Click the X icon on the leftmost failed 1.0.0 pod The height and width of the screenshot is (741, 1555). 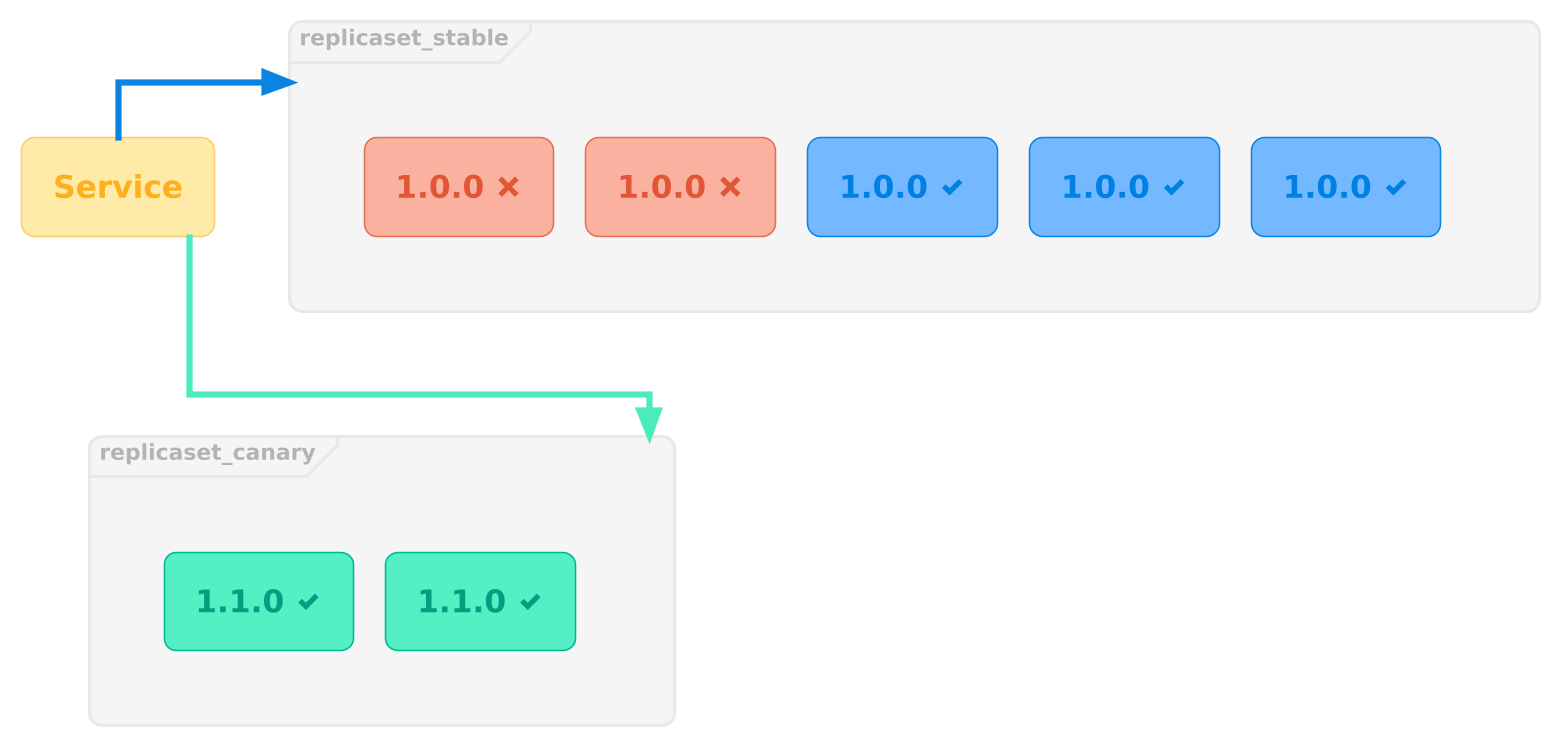coord(508,187)
